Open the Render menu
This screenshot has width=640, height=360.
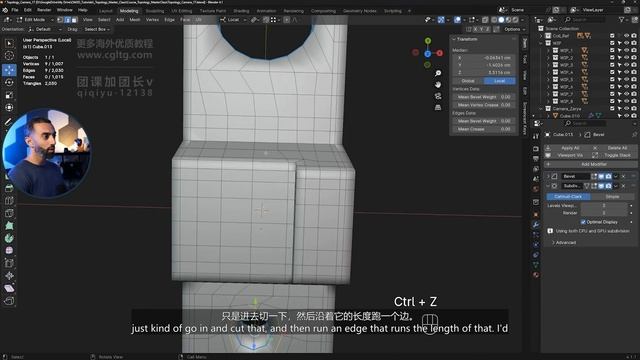(44, 10)
